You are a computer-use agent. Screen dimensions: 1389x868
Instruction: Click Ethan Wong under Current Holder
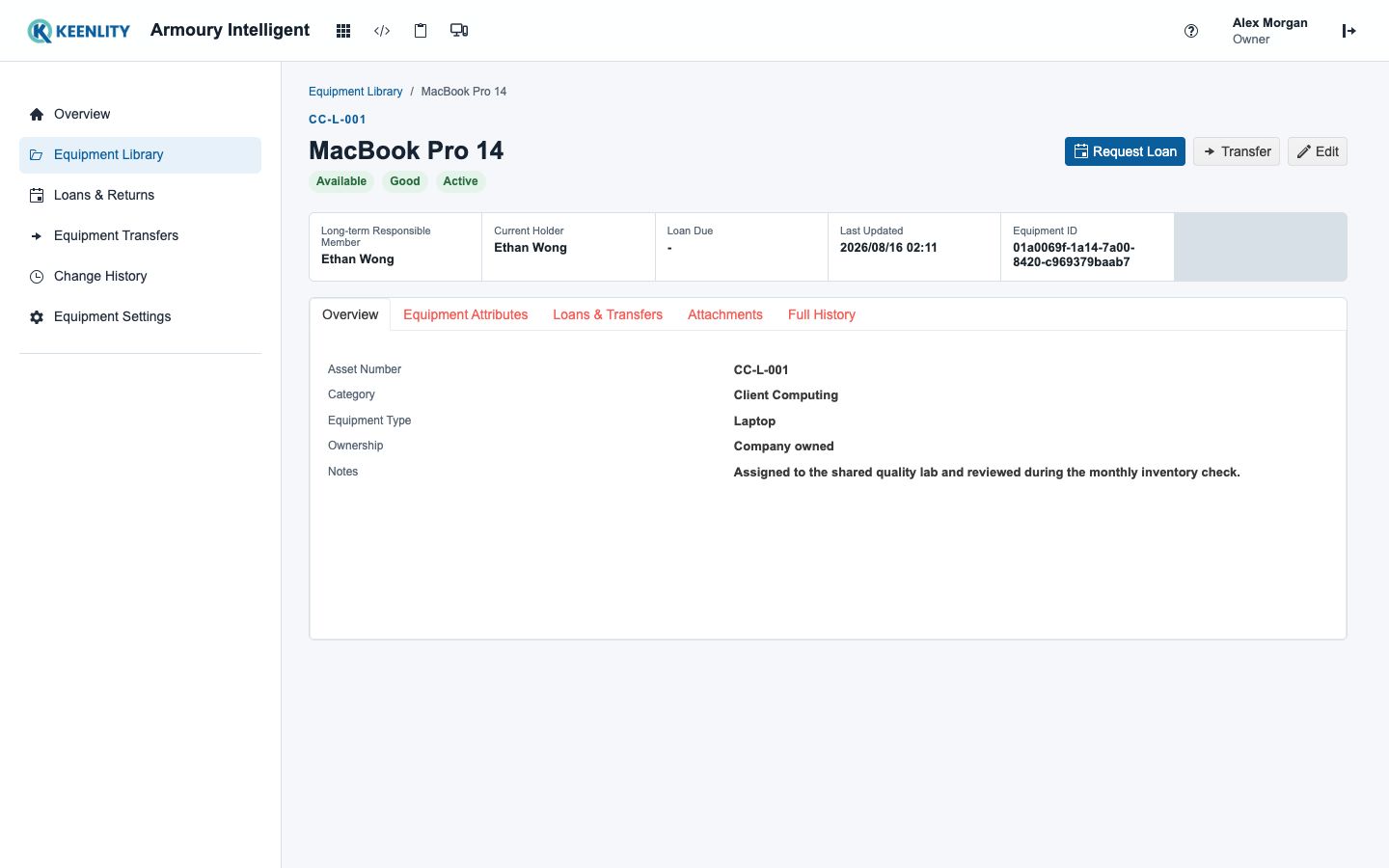click(531, 248)
